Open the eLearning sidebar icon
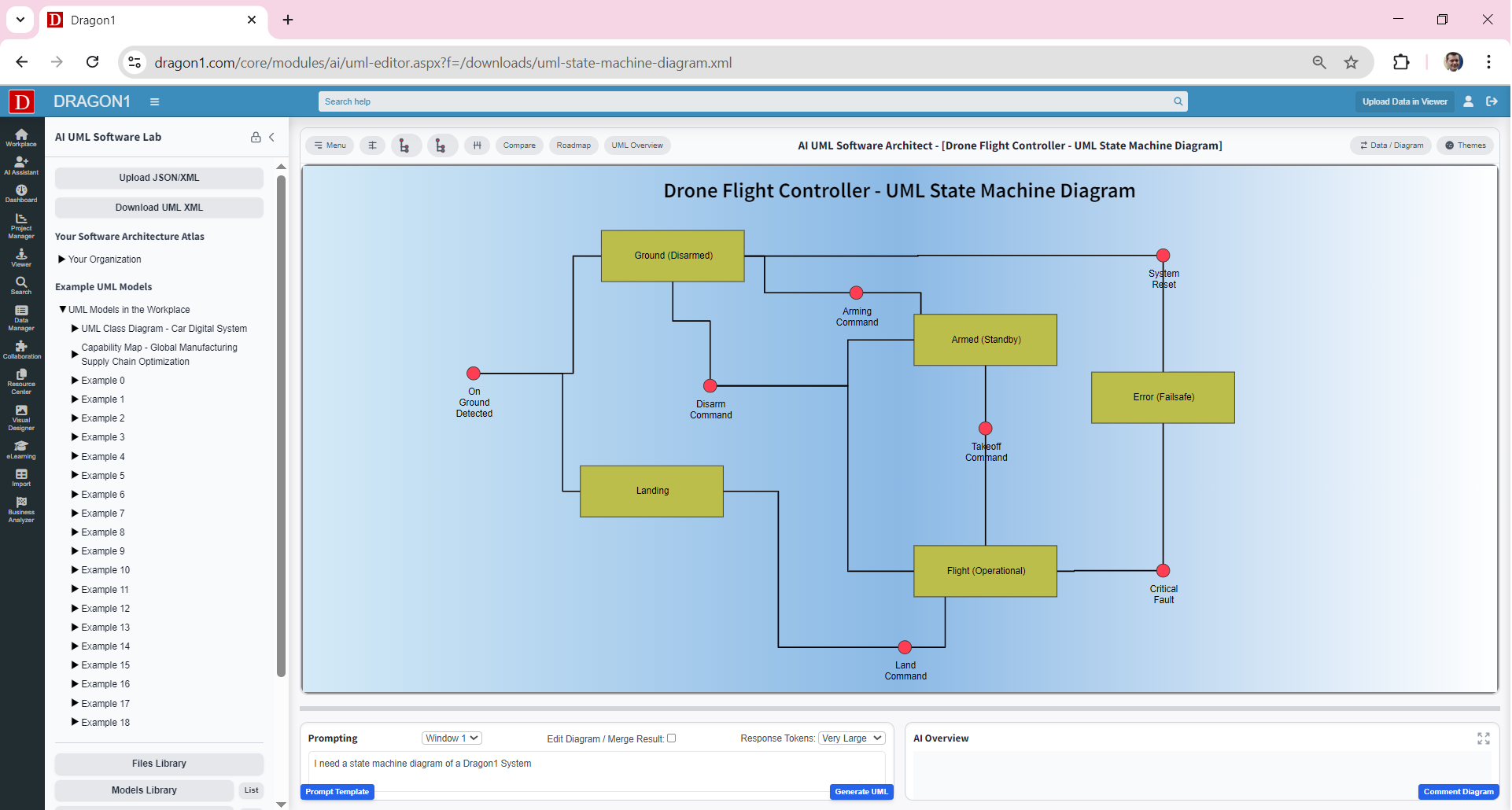 click(x=21, y=447)
